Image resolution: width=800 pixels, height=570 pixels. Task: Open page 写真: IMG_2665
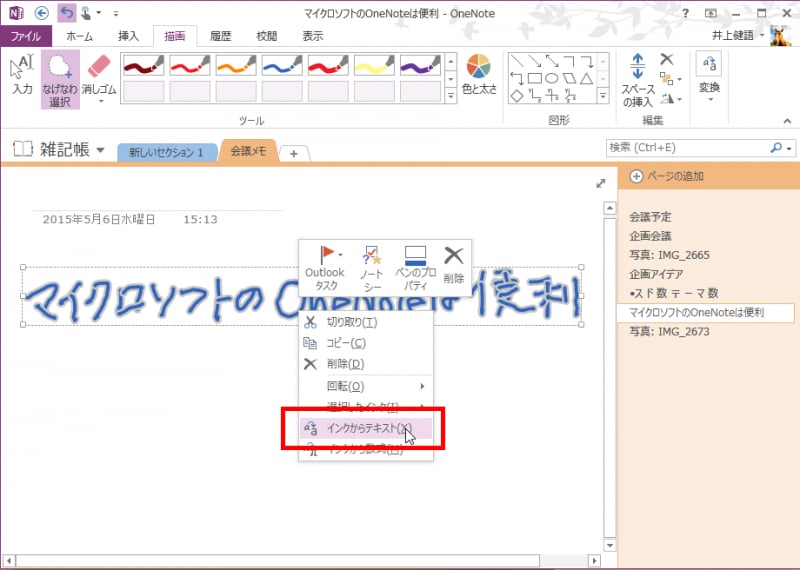click(x=669, y=255)
